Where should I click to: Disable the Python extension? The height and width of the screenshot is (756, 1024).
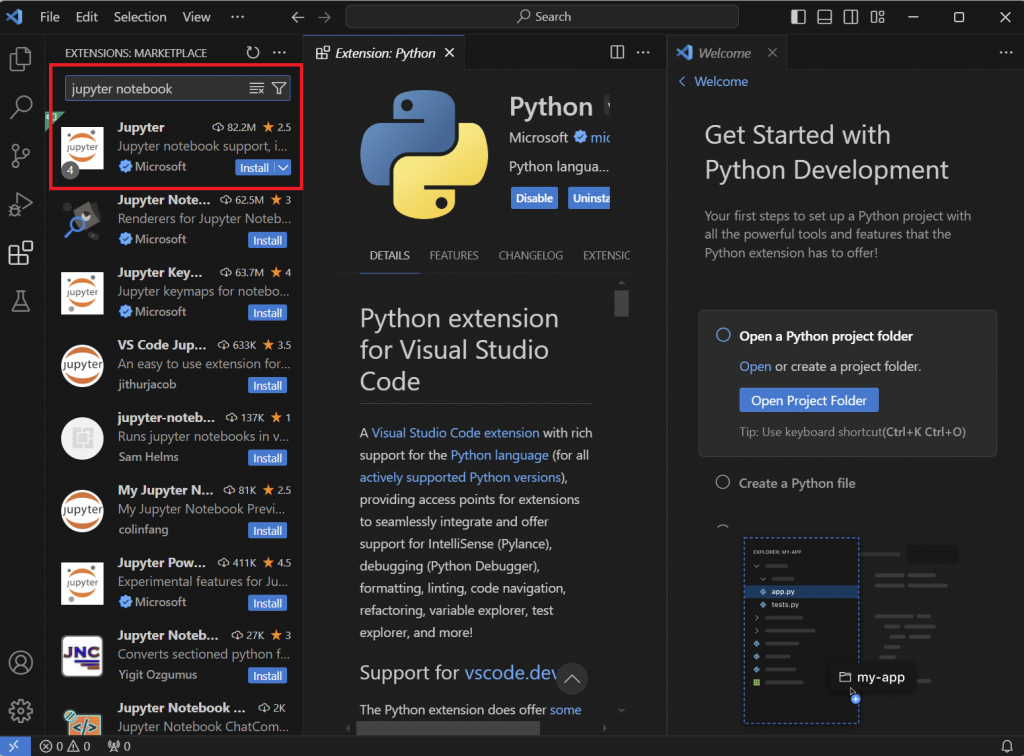coord(534,198)
